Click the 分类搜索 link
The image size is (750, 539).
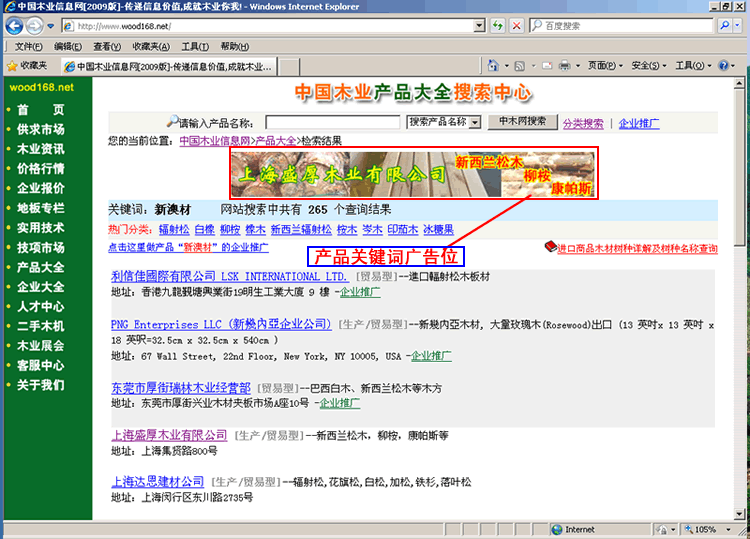583,123
